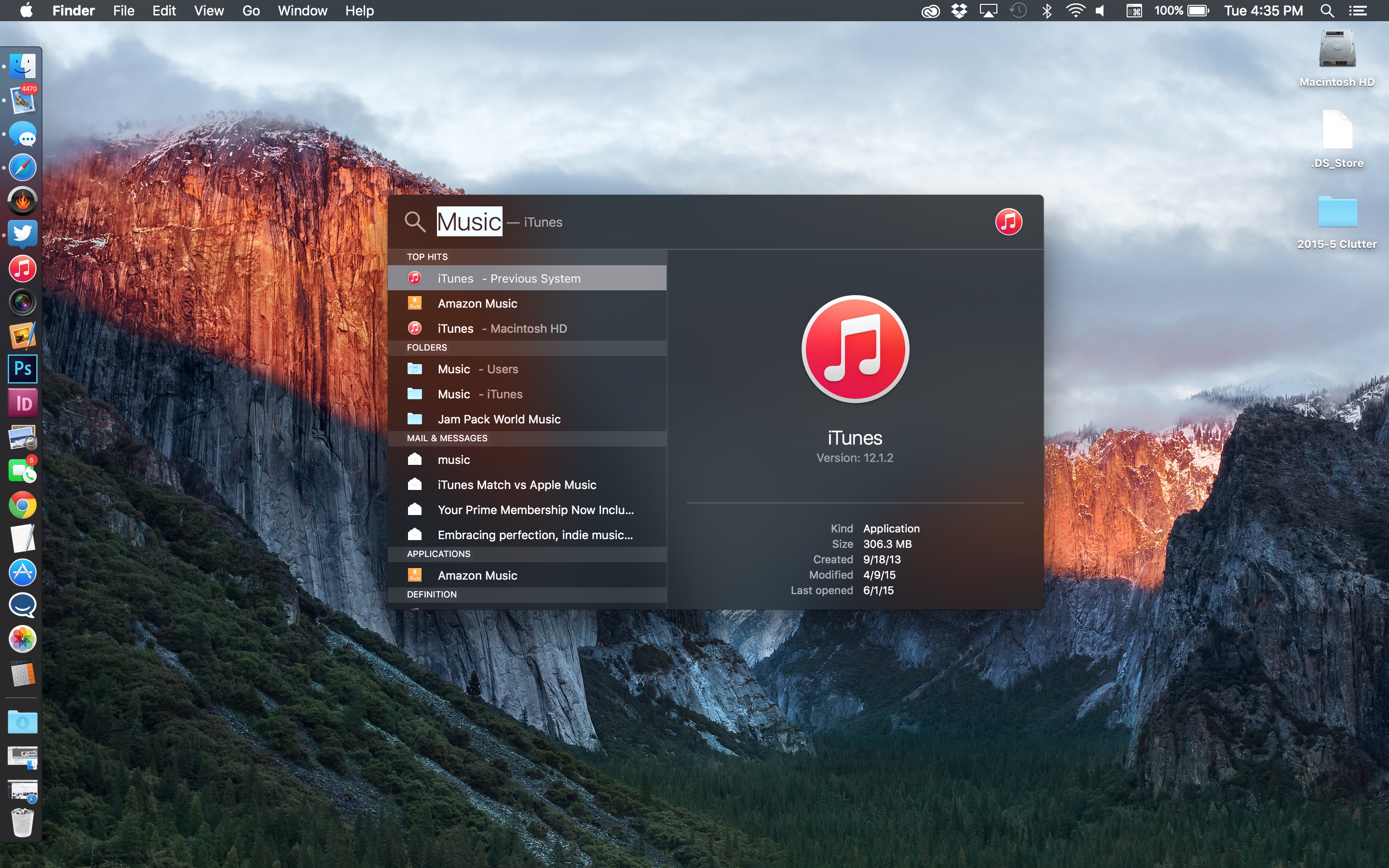Image resolution: width=1389 pixels, height=868 pixels.
Task: Open Mail icon with 4470 badge
Action: pos(23,100)
